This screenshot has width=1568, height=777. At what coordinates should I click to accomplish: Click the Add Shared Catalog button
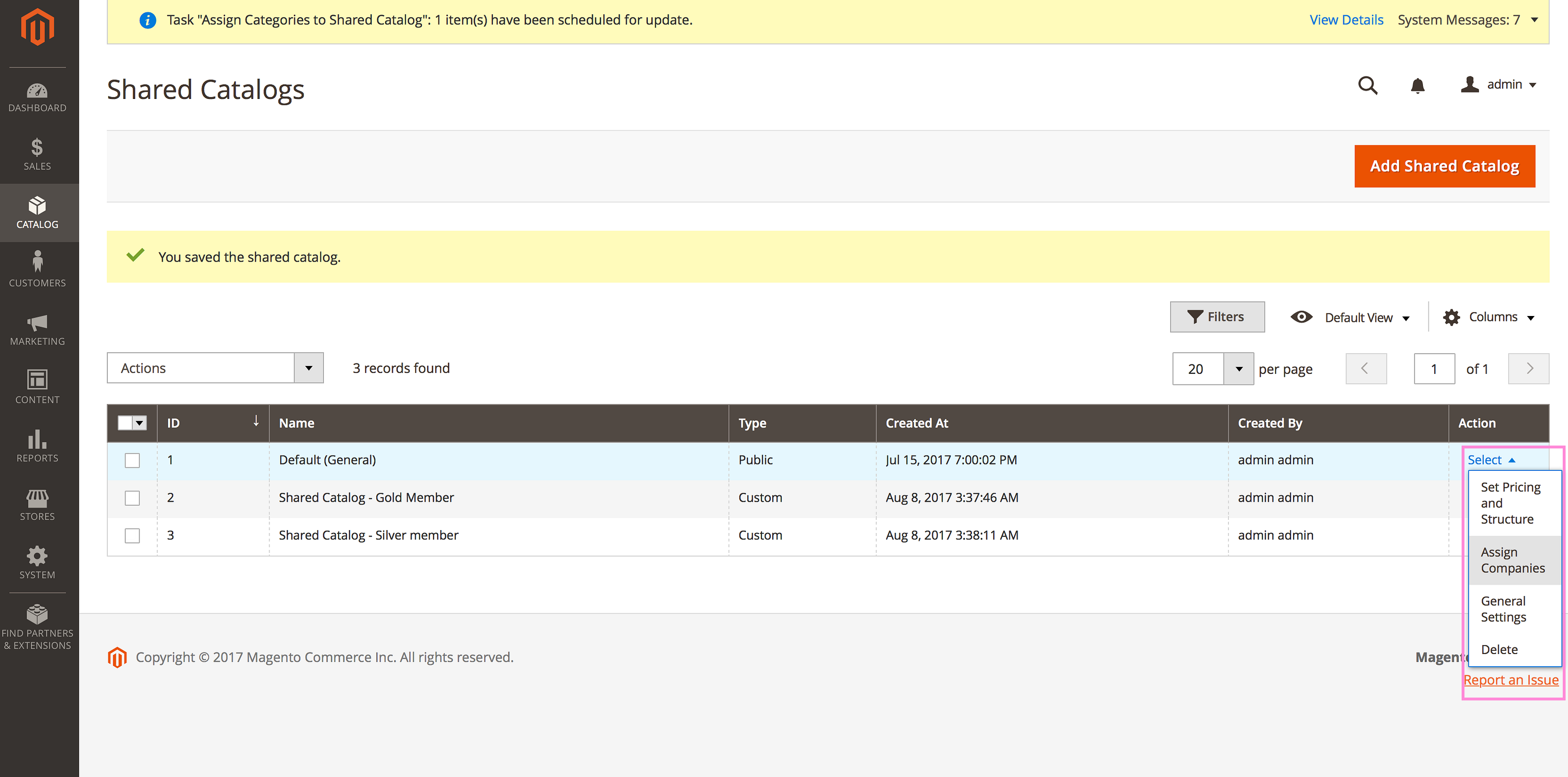coord(1444,166)
